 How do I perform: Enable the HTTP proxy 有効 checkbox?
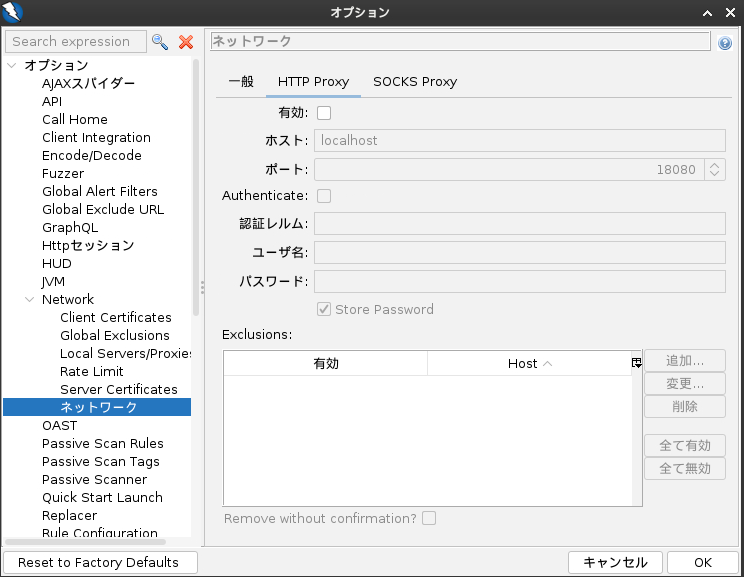[324, 113]
